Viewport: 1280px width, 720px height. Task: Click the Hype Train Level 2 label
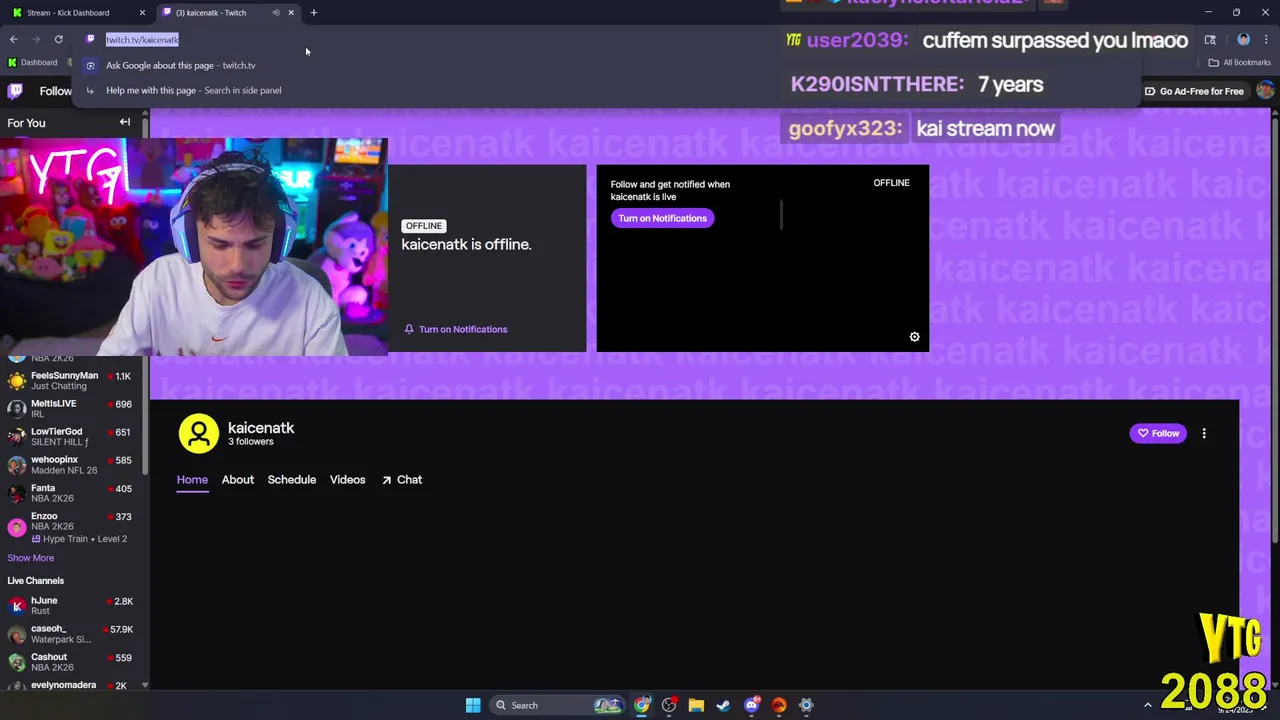[x=80, y=539]
